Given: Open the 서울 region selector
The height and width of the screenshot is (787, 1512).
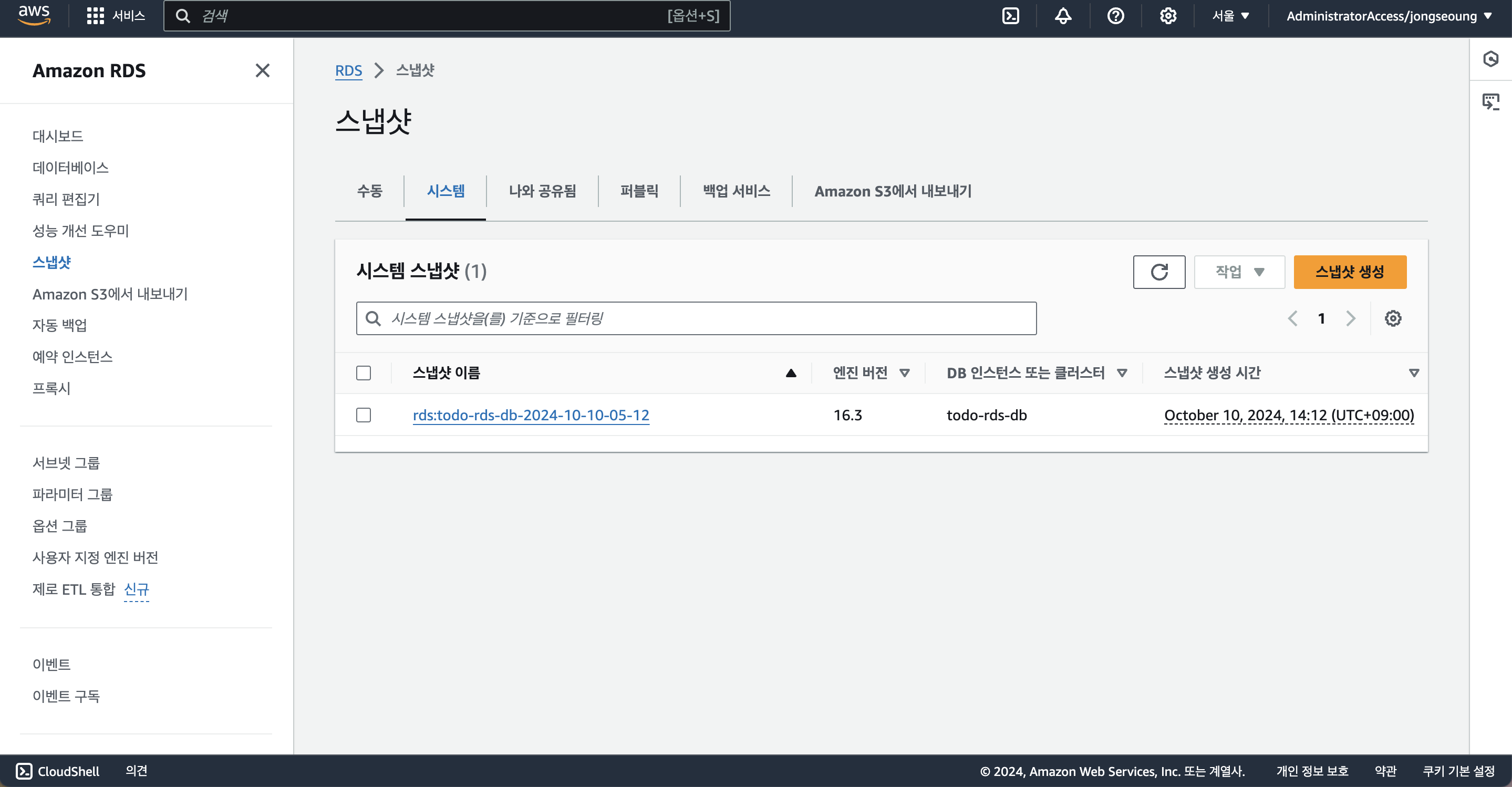Looking at the screenshot, I should 1230,16.
